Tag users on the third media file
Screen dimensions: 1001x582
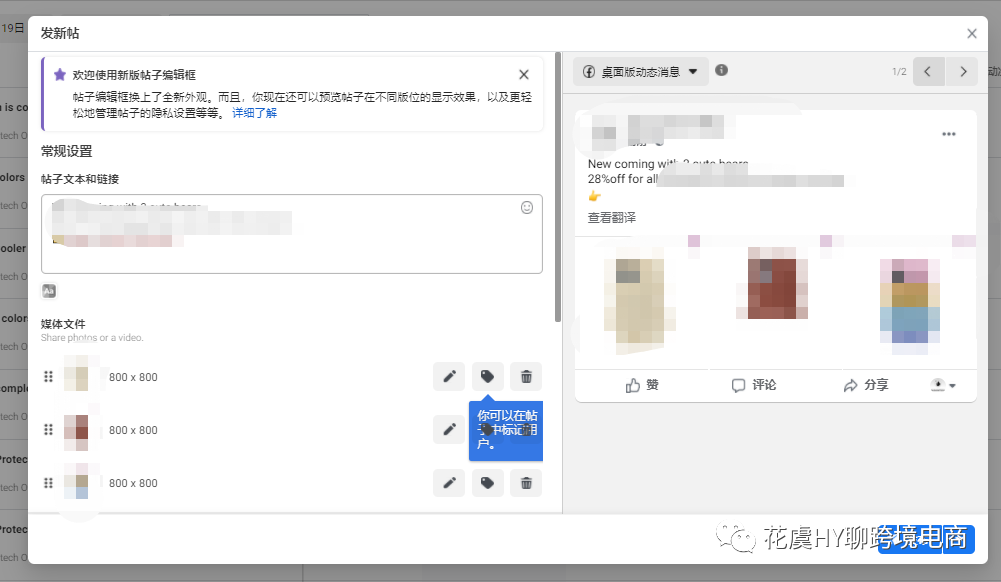[x=487, y=483]
